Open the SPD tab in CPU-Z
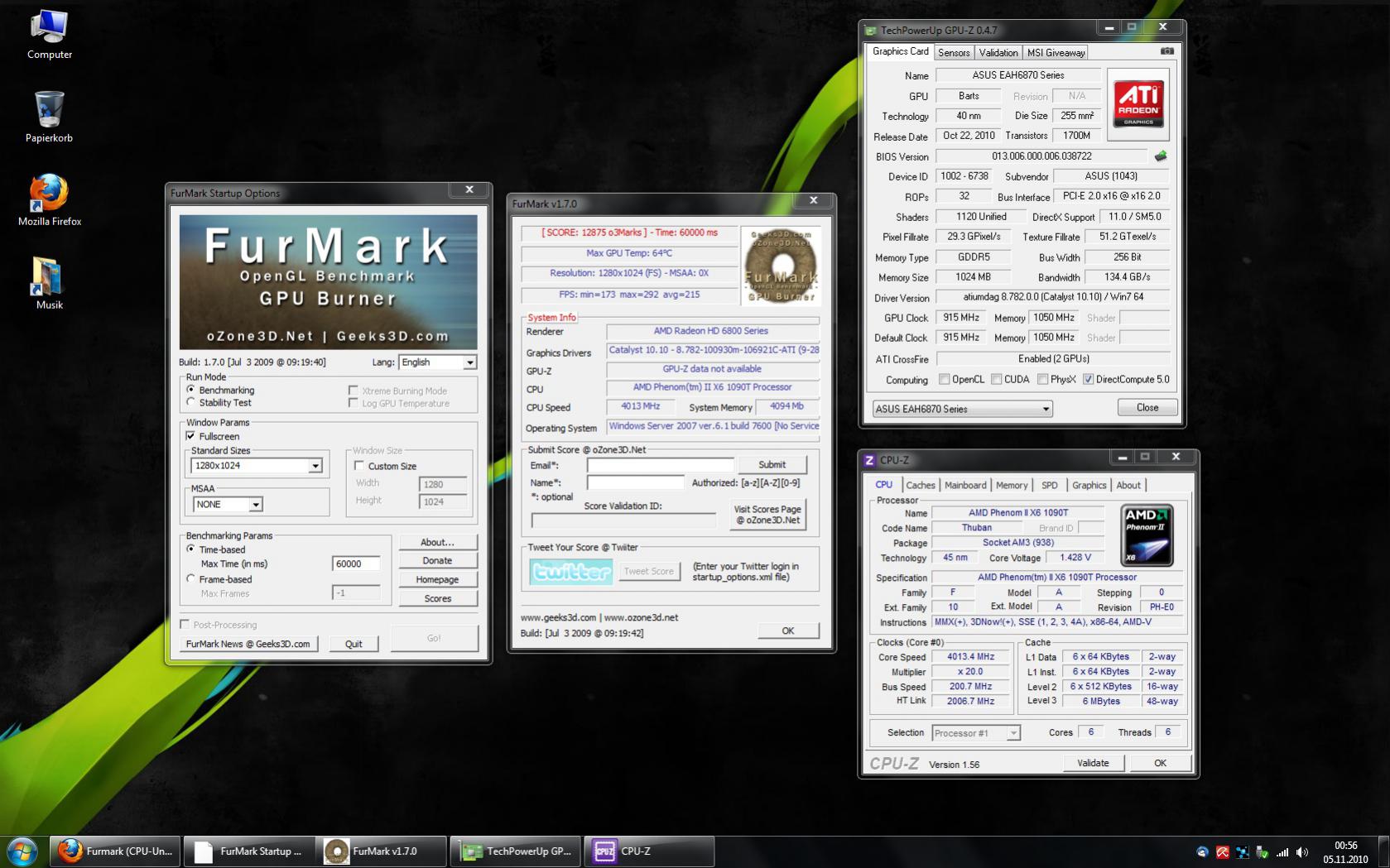 click(x=1050, y=486)
